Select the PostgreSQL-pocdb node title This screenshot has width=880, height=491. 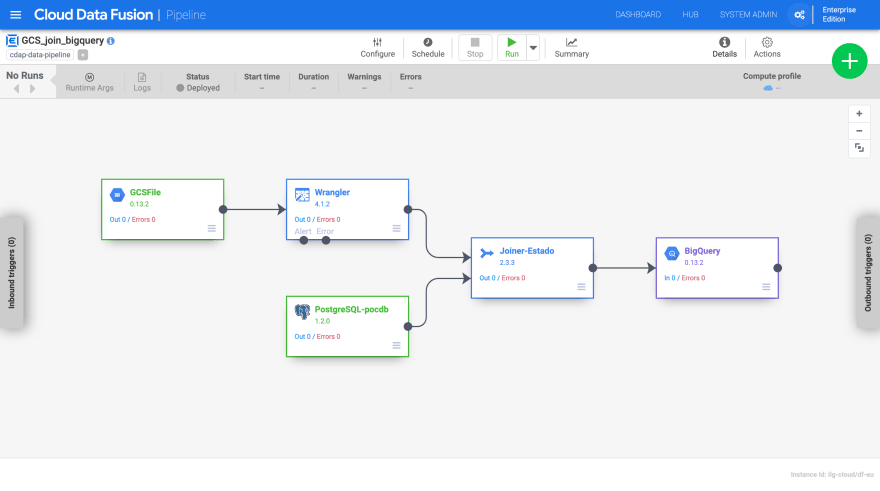tap(351, 309)
